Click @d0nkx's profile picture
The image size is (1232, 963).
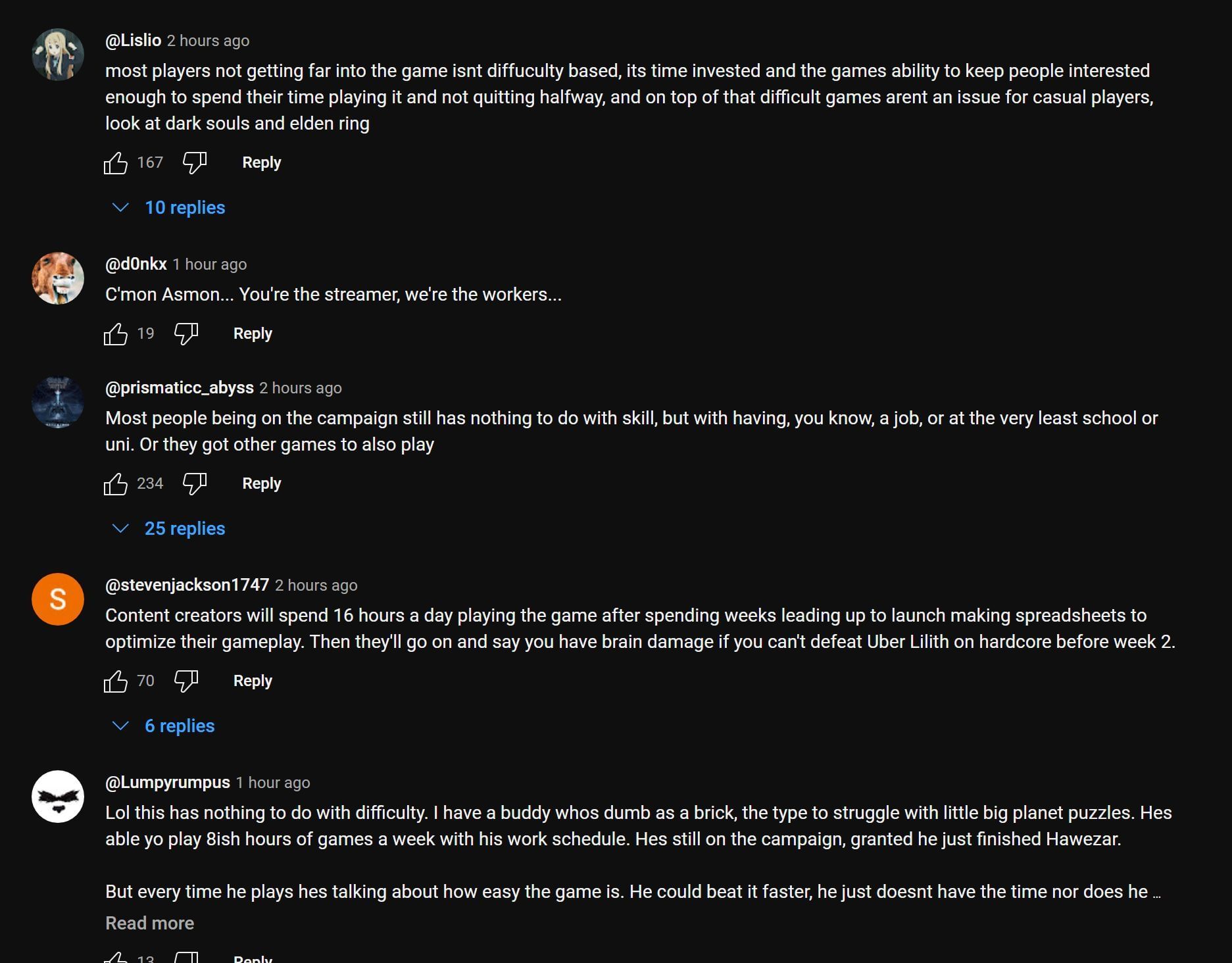tap(58, 278)
